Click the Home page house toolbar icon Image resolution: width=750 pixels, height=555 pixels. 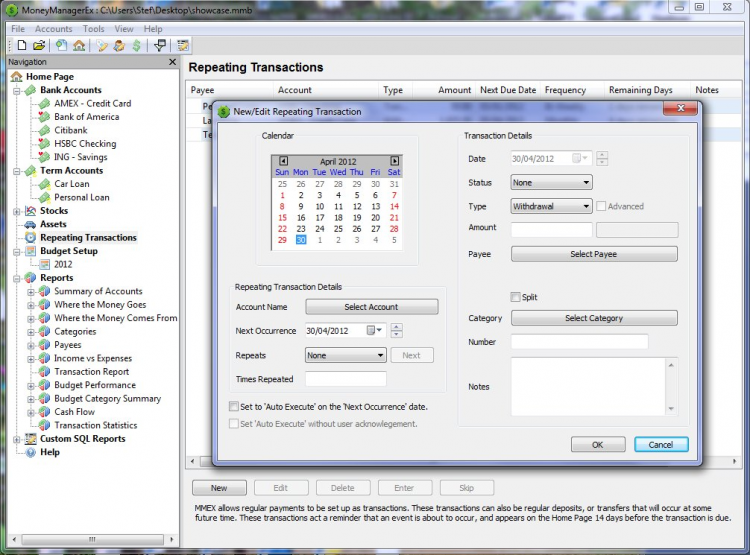tap(79, 45)
